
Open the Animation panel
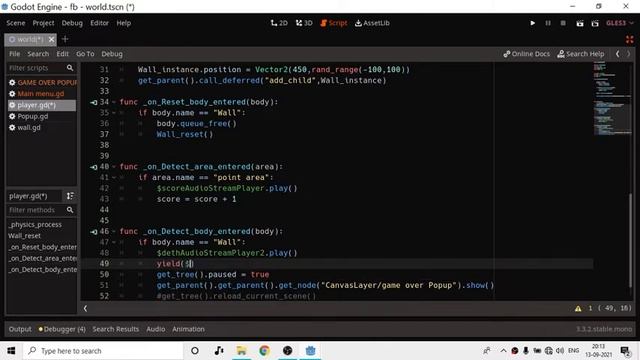tap(188, 329)
